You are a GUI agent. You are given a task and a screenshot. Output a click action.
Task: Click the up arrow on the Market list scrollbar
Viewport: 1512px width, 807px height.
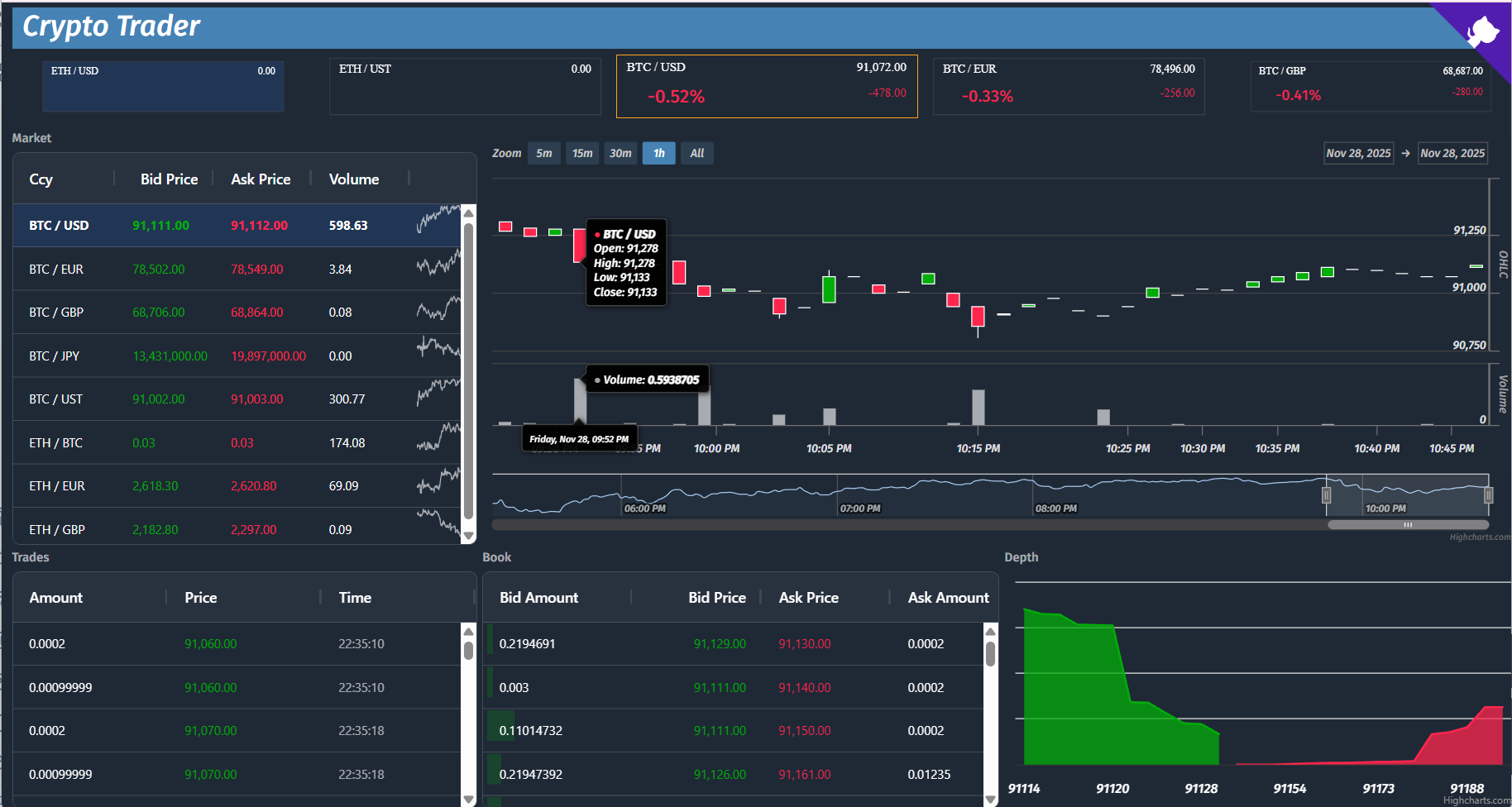coord(468,212)
